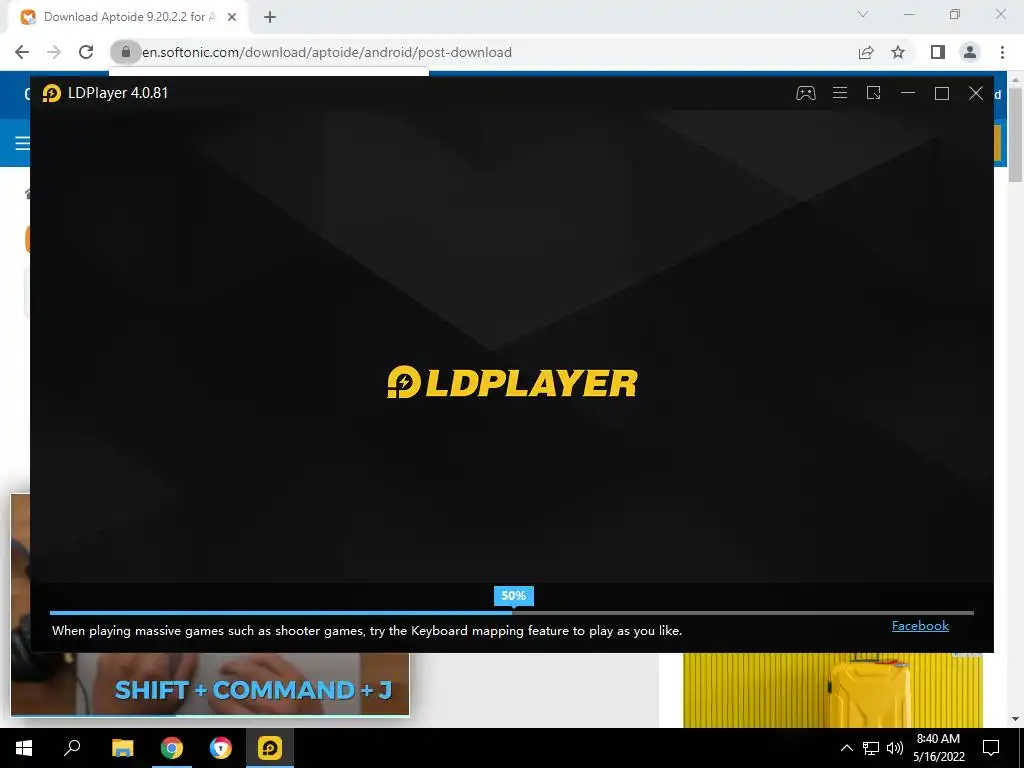This screenshot has width=1024, height=768.
Task: Open File Explorer from taskbar
Action: point(122,748)
